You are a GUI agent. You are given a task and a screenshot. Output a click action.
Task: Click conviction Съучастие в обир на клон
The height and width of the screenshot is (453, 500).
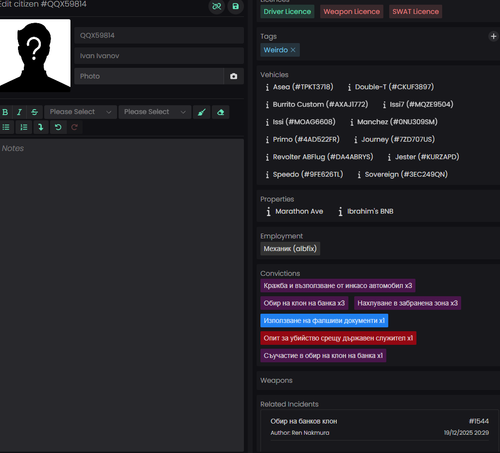[x=323, y=356]
